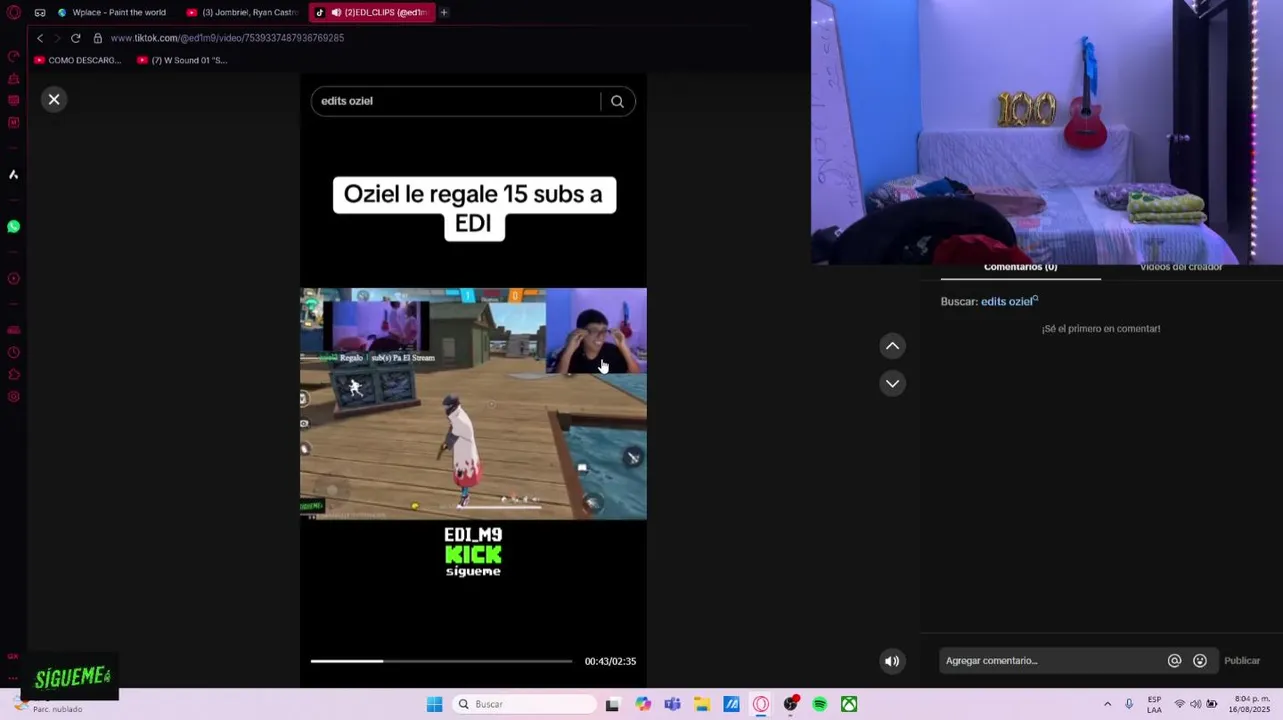Insert a mention with the @ icon
This screenshot has width=1283, height=720.
(x=1175, y=661)
